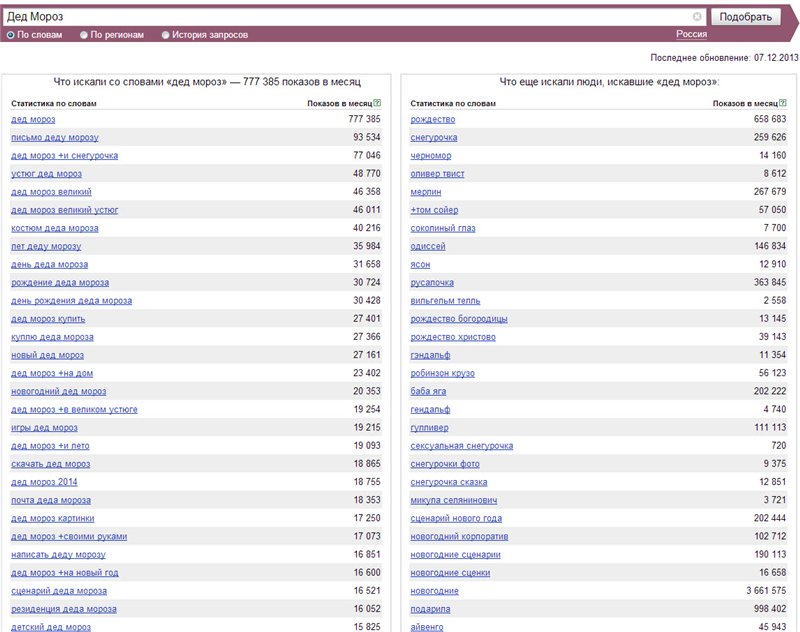Open the 'костюм деда мороза' query link

click(x=55, y=228)
